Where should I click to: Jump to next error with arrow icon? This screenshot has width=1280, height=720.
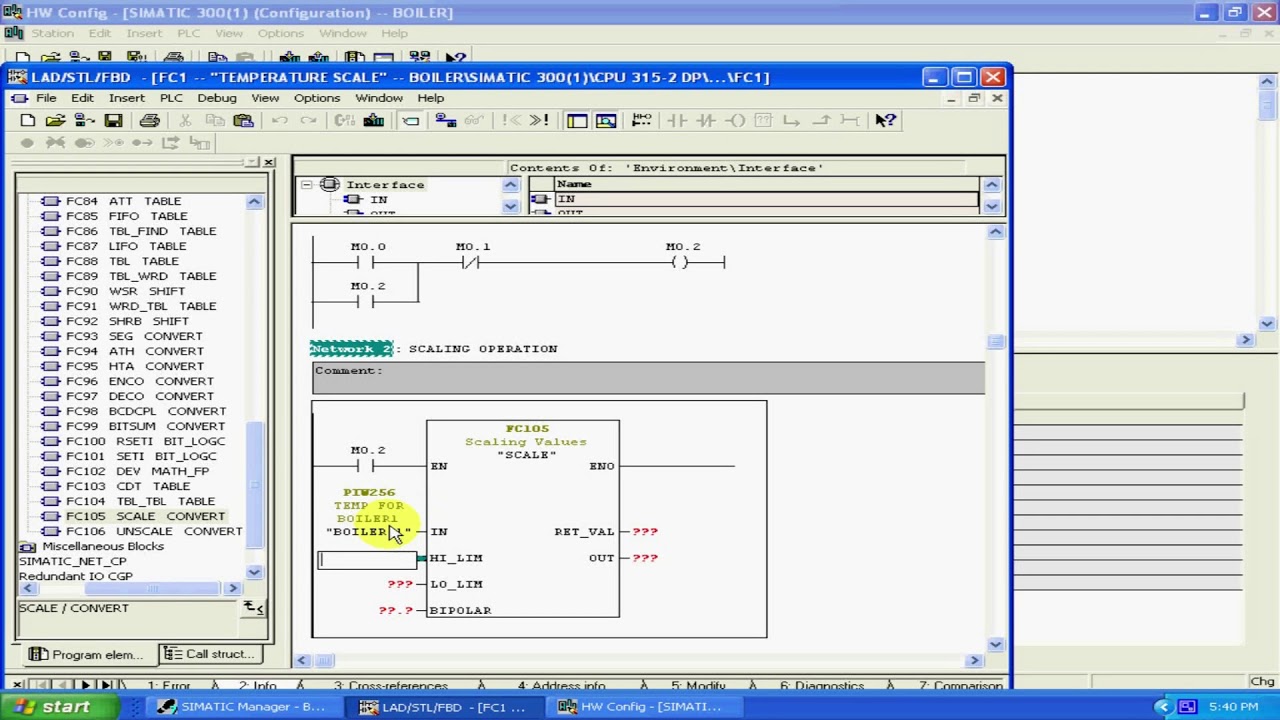540,120
